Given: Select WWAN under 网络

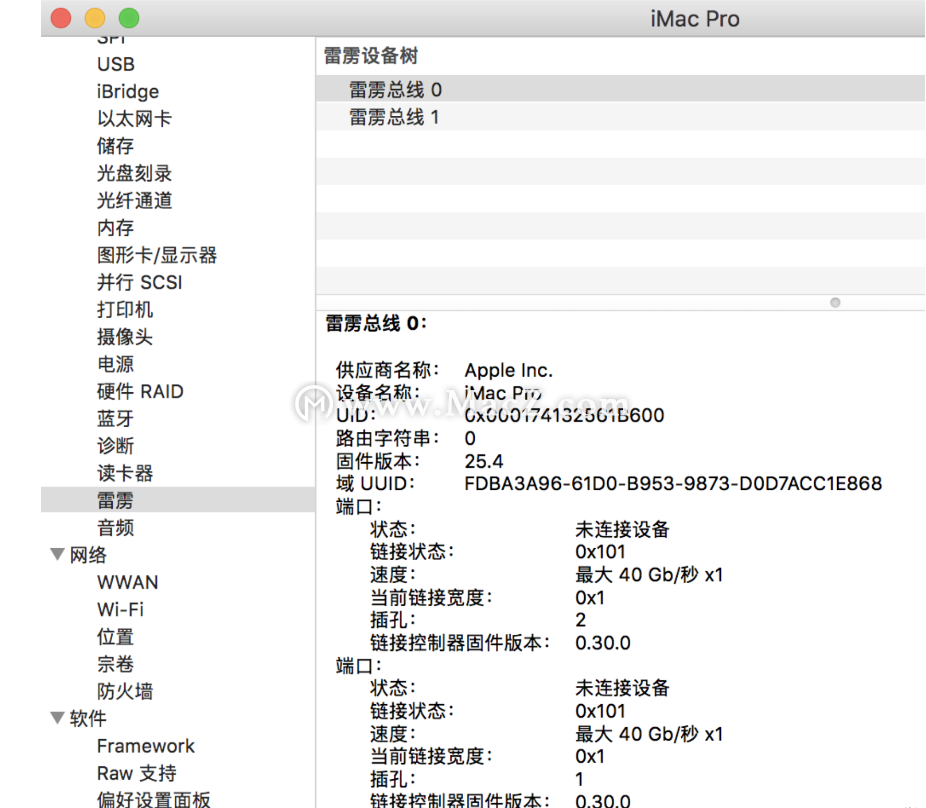Looking at the screenshot, I should pyautogui.click(x=128, y=582).
